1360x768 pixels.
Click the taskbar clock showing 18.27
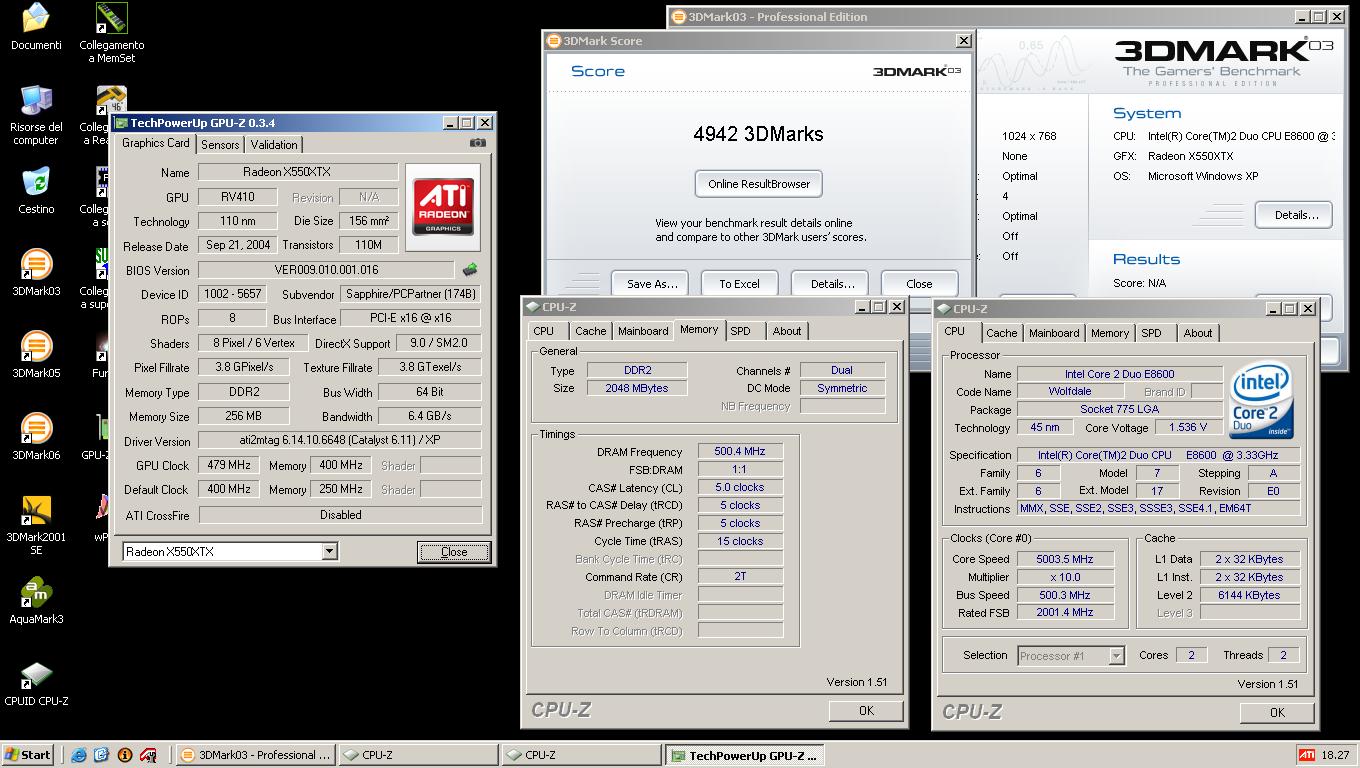tap(1335, 755)
